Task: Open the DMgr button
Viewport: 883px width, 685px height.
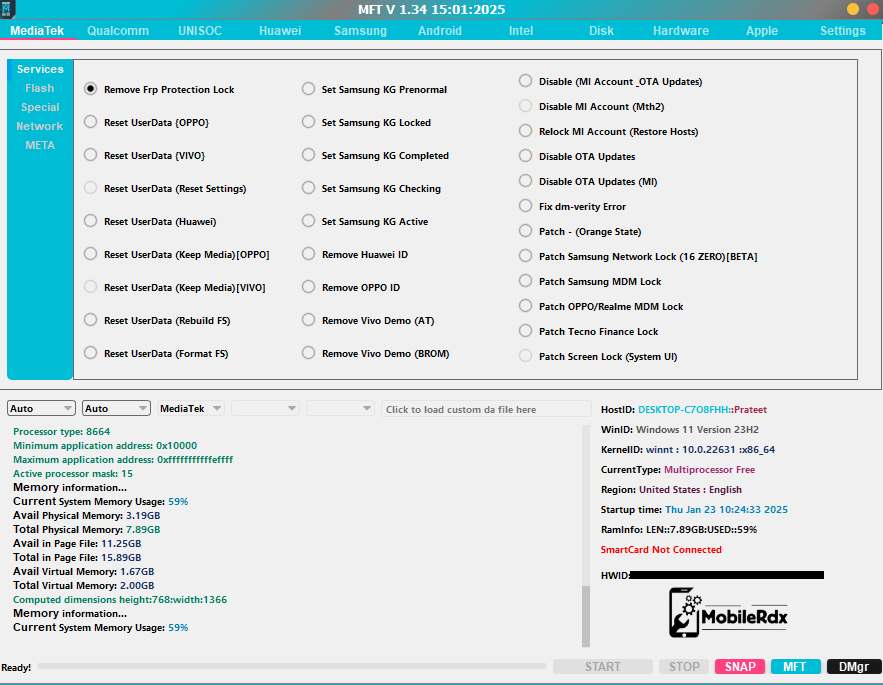Action: pyautogui.click(x=854, y=666)
